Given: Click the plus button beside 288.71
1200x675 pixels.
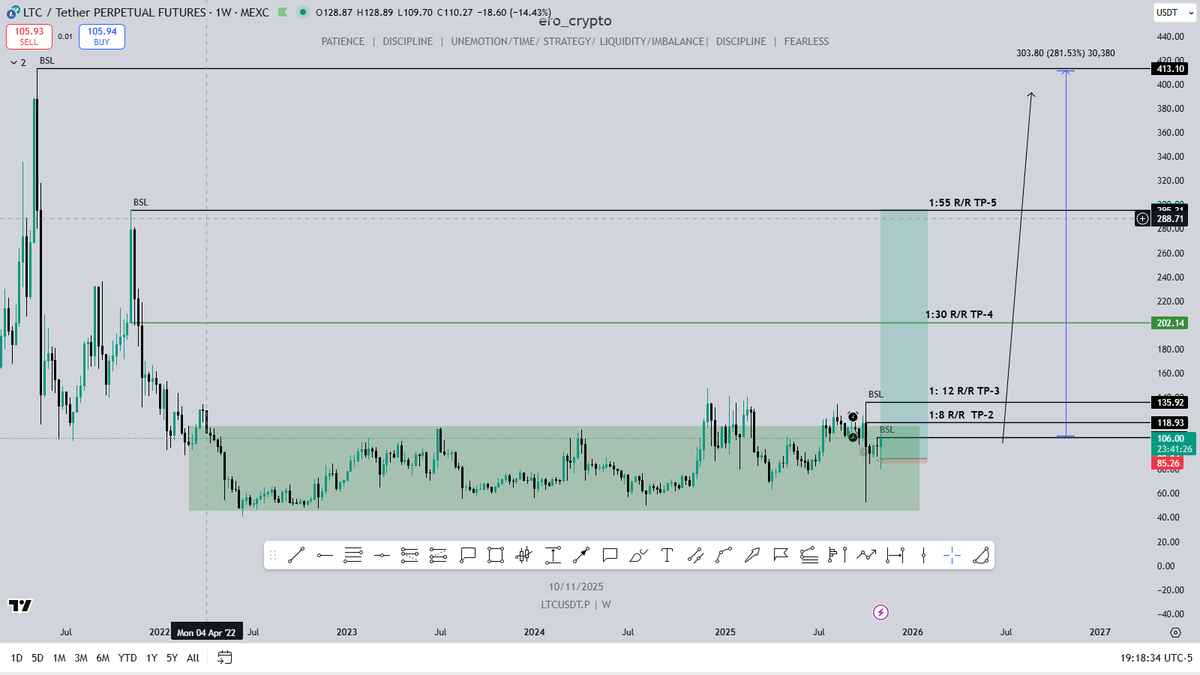Looking at the screenshot, I should (x=1142, y=218).
